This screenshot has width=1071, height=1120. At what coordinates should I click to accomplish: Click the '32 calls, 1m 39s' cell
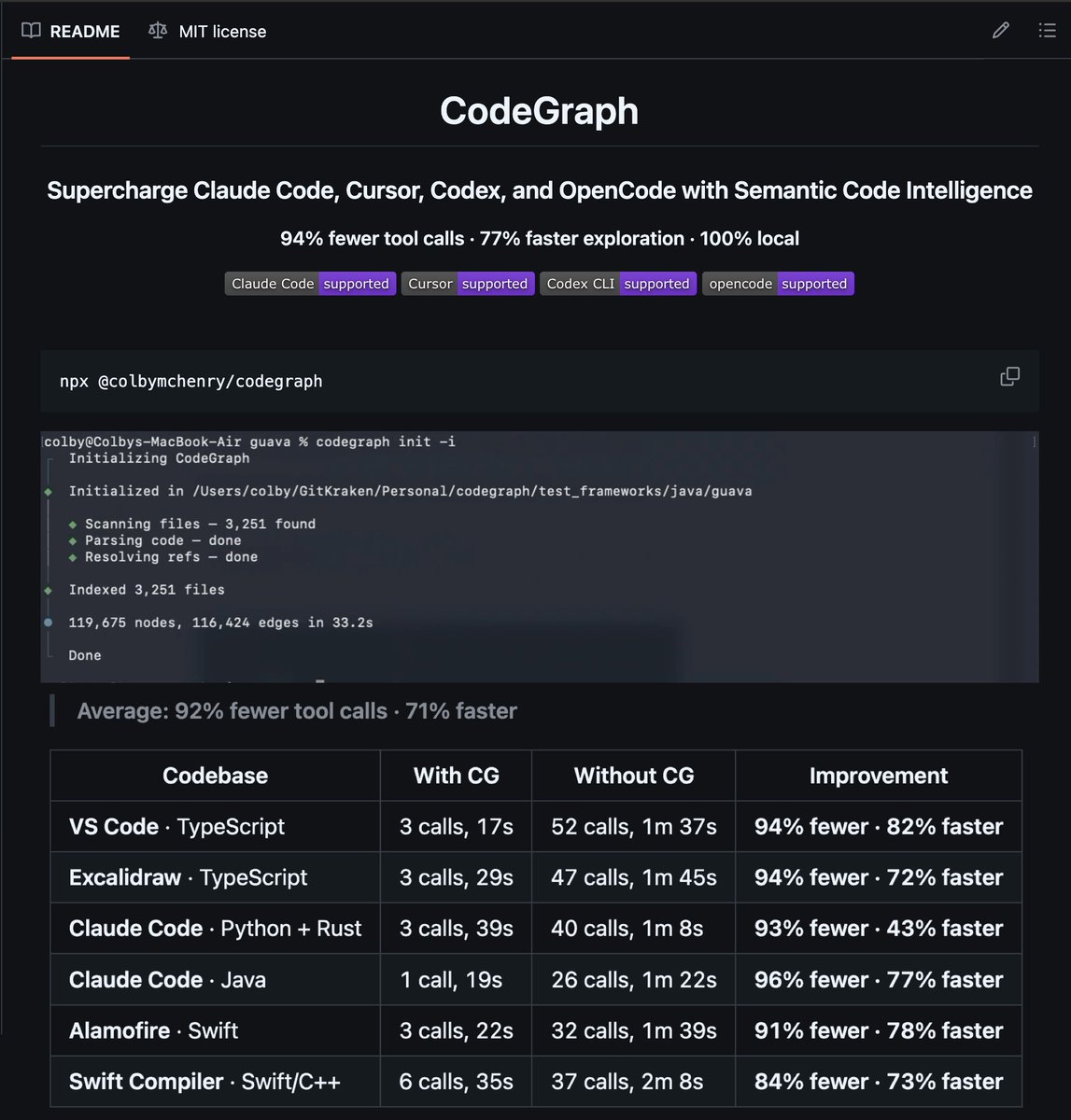pyautogui.click(x=634, y=1030)
